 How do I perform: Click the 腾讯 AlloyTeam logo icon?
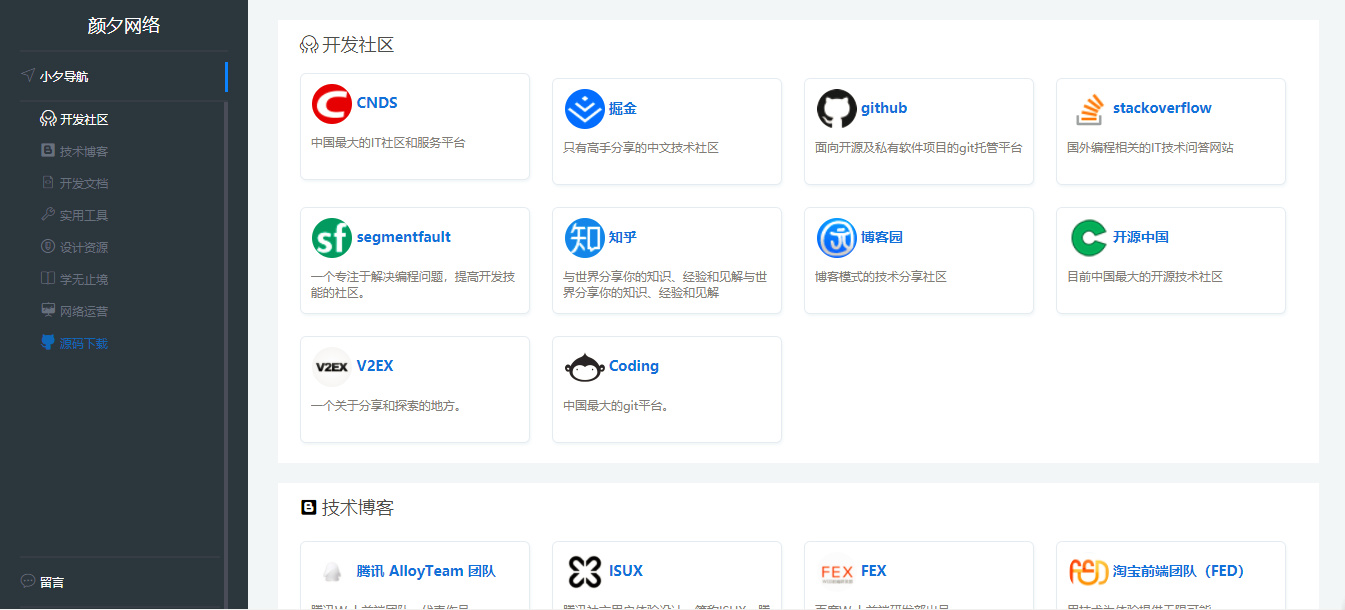click(x=331, y=572)
